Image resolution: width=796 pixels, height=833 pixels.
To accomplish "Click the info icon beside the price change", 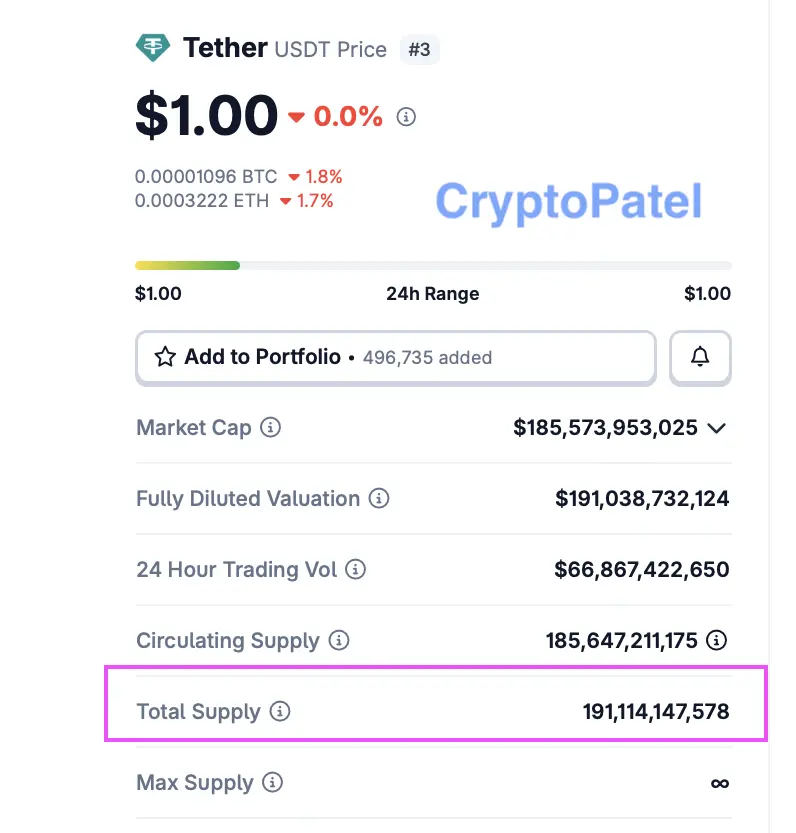I will (x=406, y=117).
